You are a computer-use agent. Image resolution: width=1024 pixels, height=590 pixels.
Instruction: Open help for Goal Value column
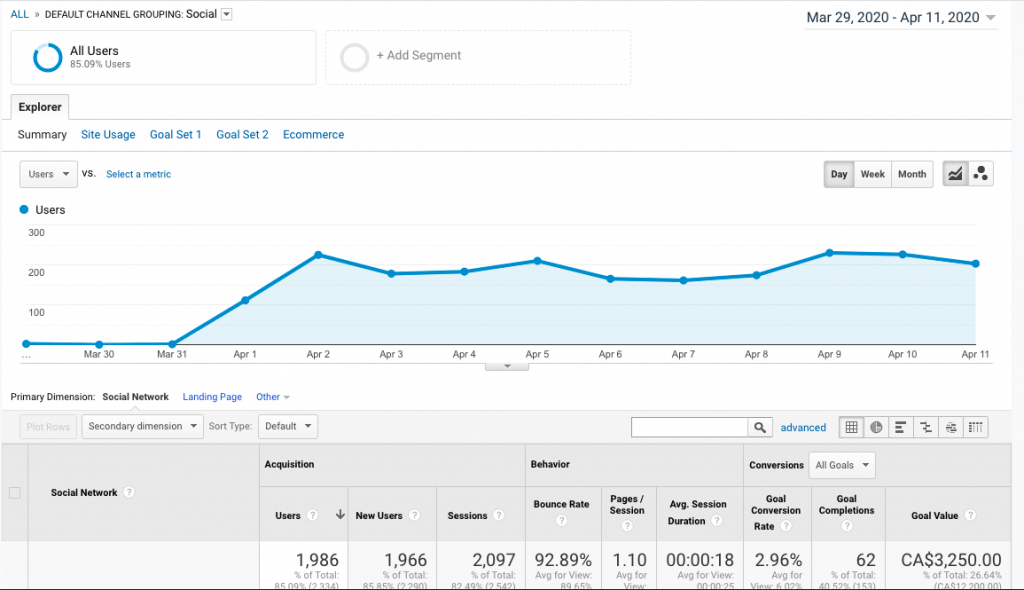(970, 516)
